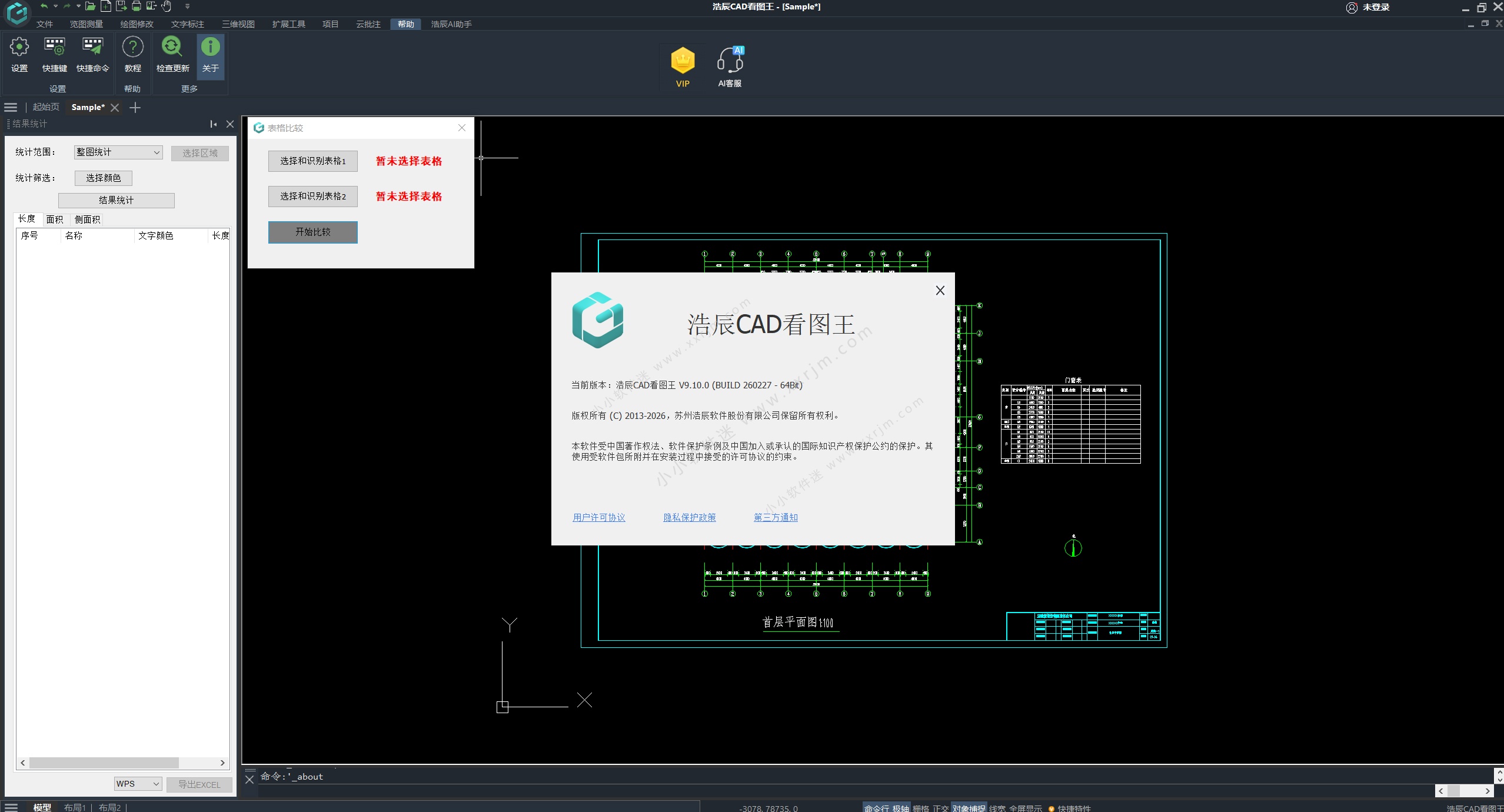Click the 检查更新 check update icon
Image resolution: width=1504 pixels, height=812 pixels.
172,54
